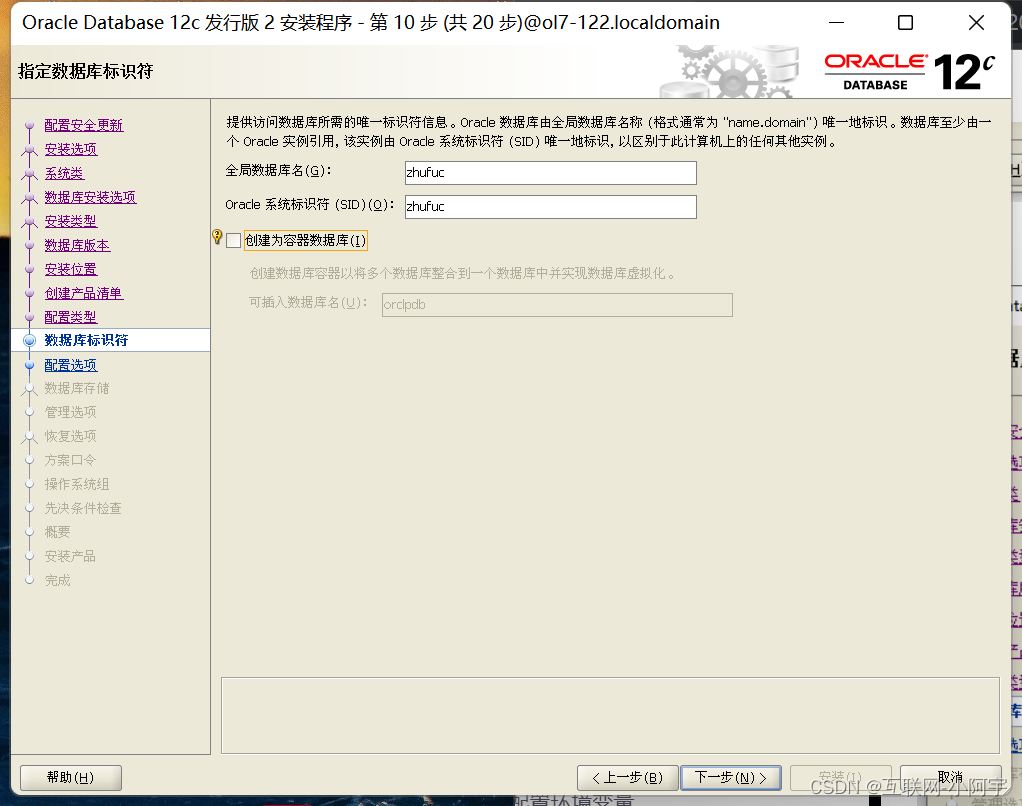Enable the 创建为容器数据库 checkbox

(233, 240)
